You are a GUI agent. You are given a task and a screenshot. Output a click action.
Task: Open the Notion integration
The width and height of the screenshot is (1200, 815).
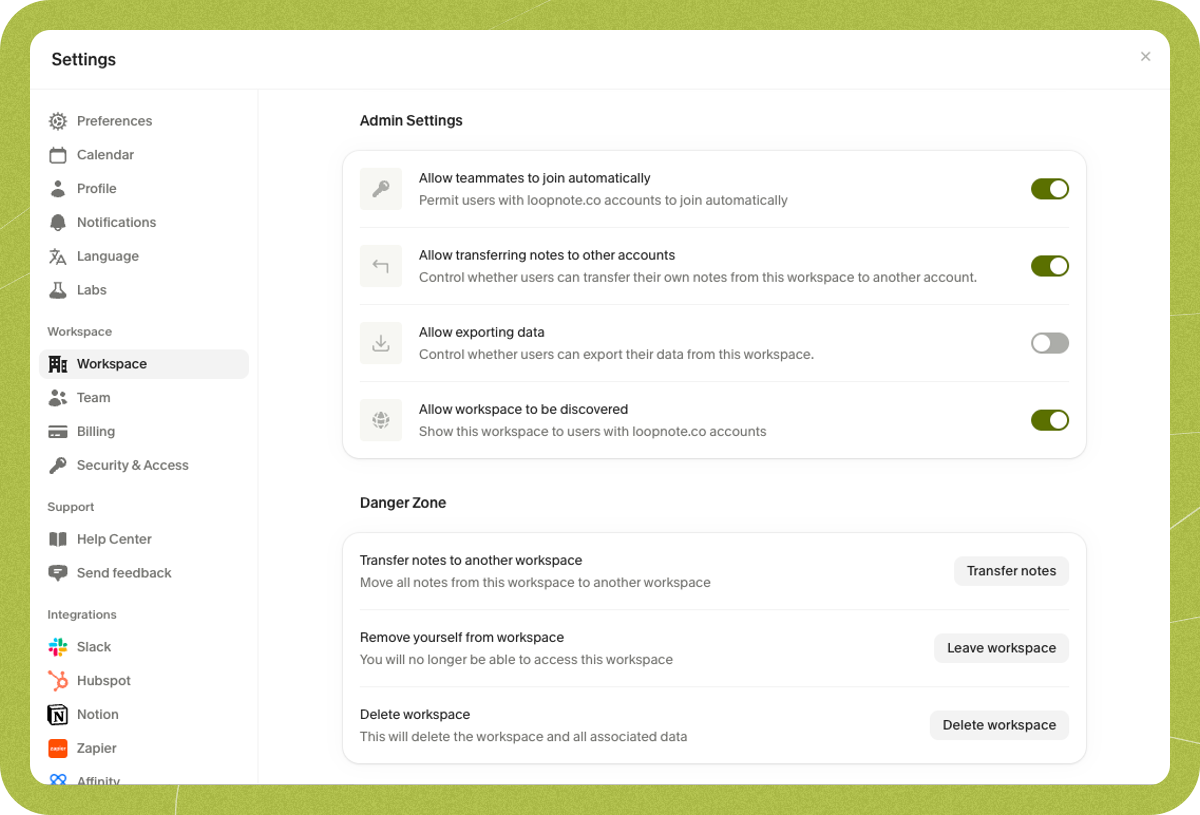pos(97,714)
